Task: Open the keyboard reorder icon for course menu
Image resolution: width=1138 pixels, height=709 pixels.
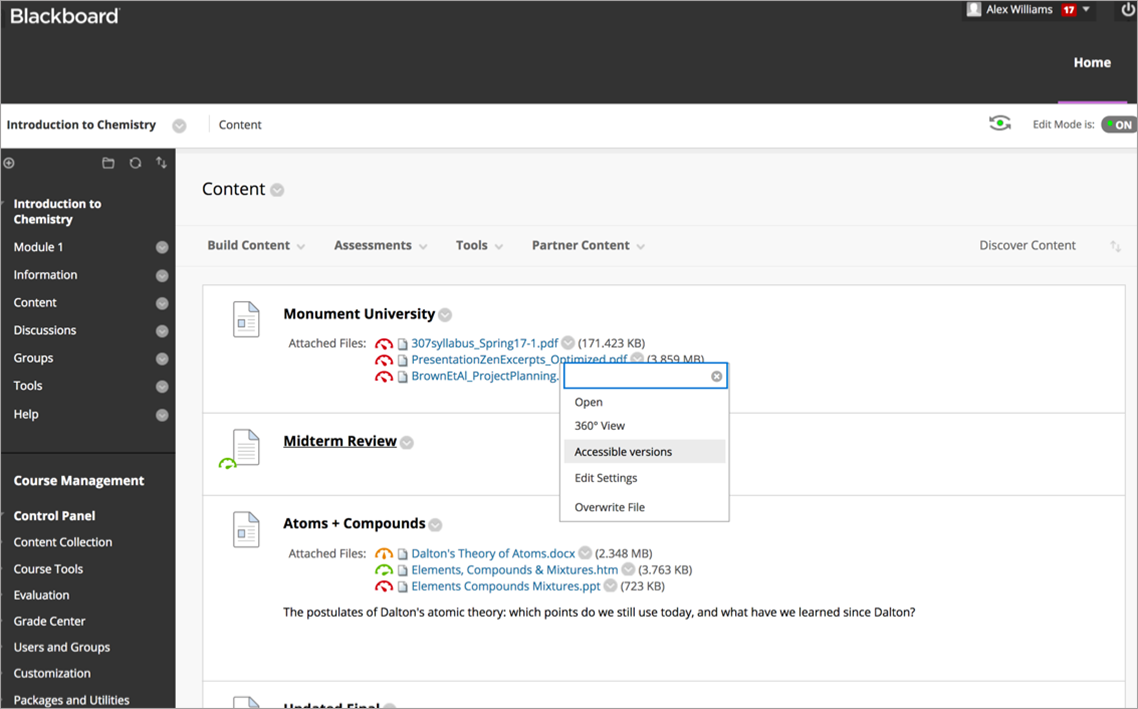Action: click(161, 162)
